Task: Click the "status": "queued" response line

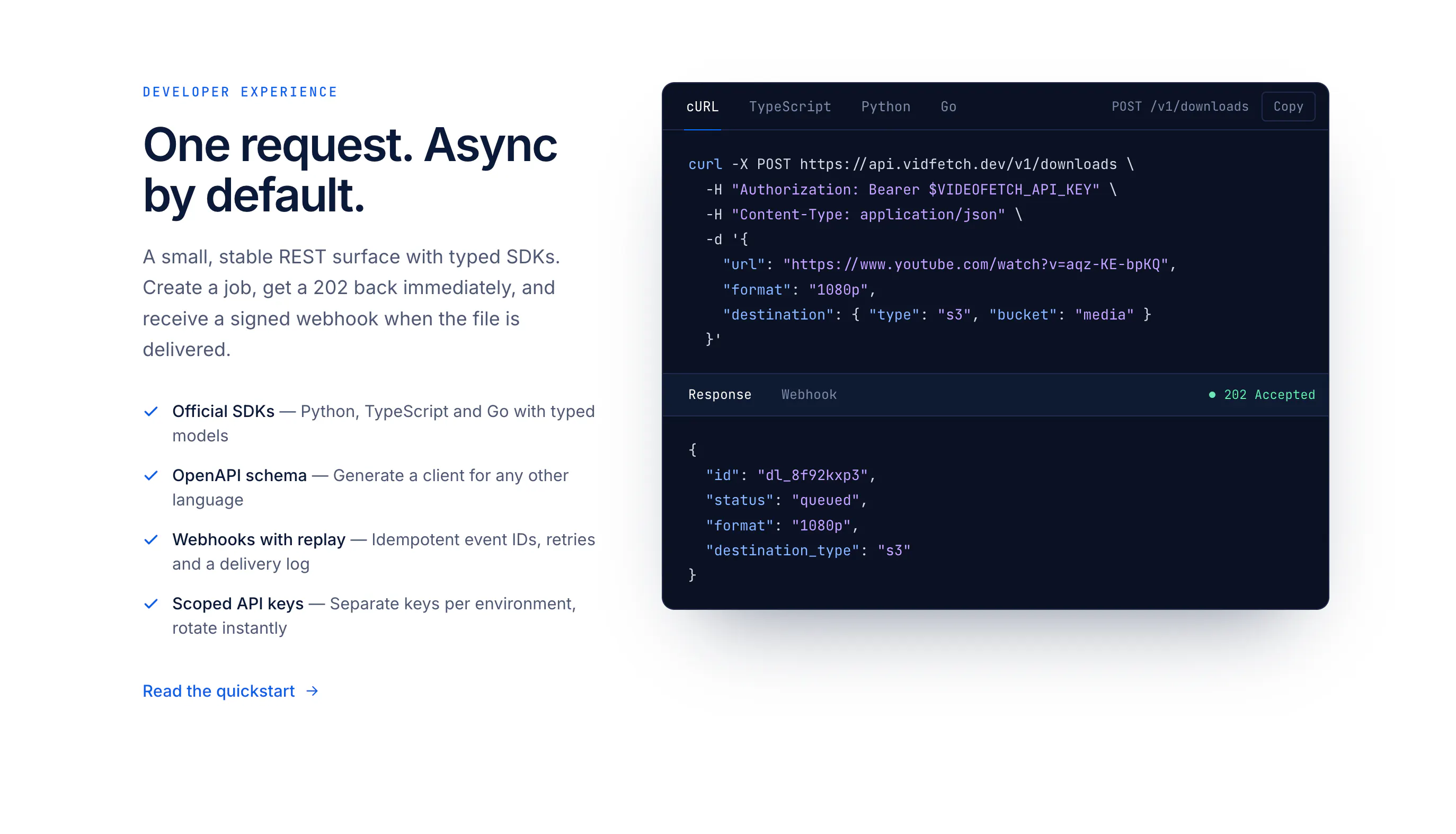Action: pyautogui.click(x=786, y=501)
